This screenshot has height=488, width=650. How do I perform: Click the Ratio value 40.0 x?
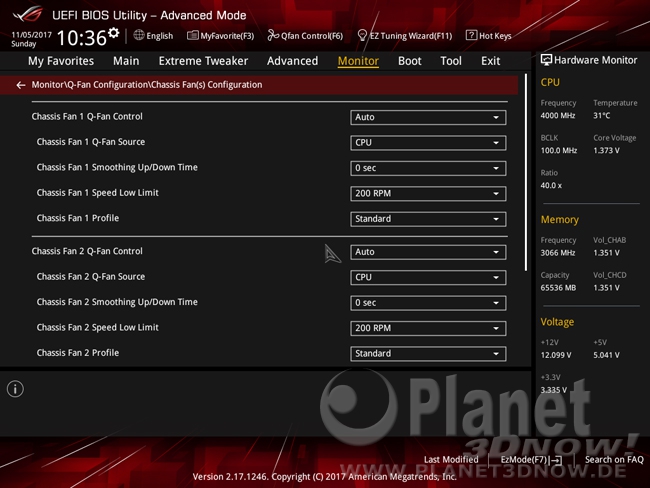pos(551,186)
